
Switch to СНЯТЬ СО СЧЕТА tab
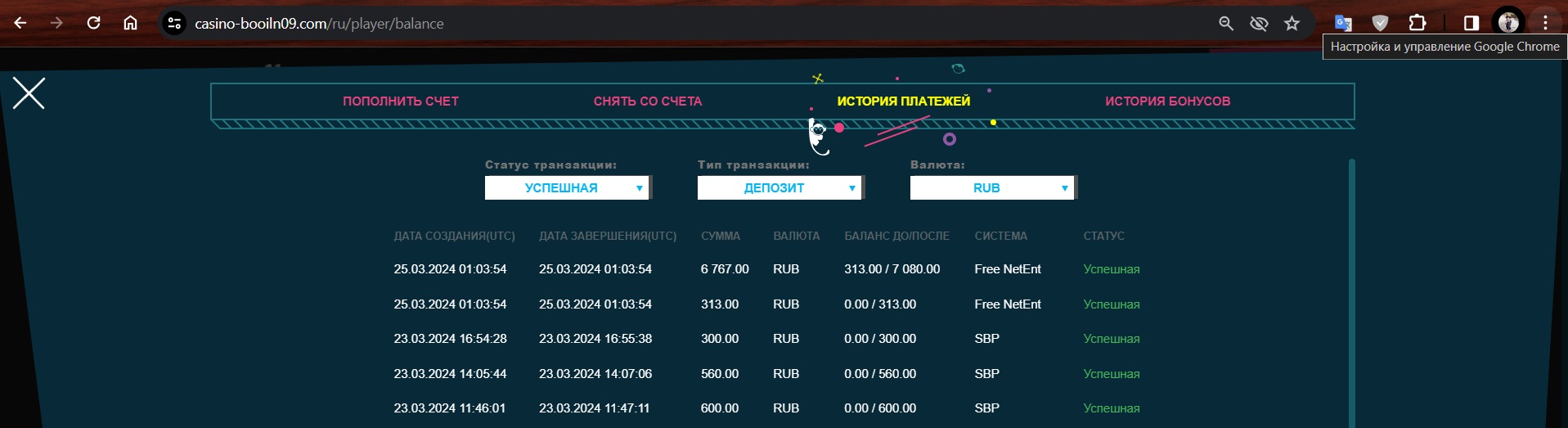[x=648, y=101]
